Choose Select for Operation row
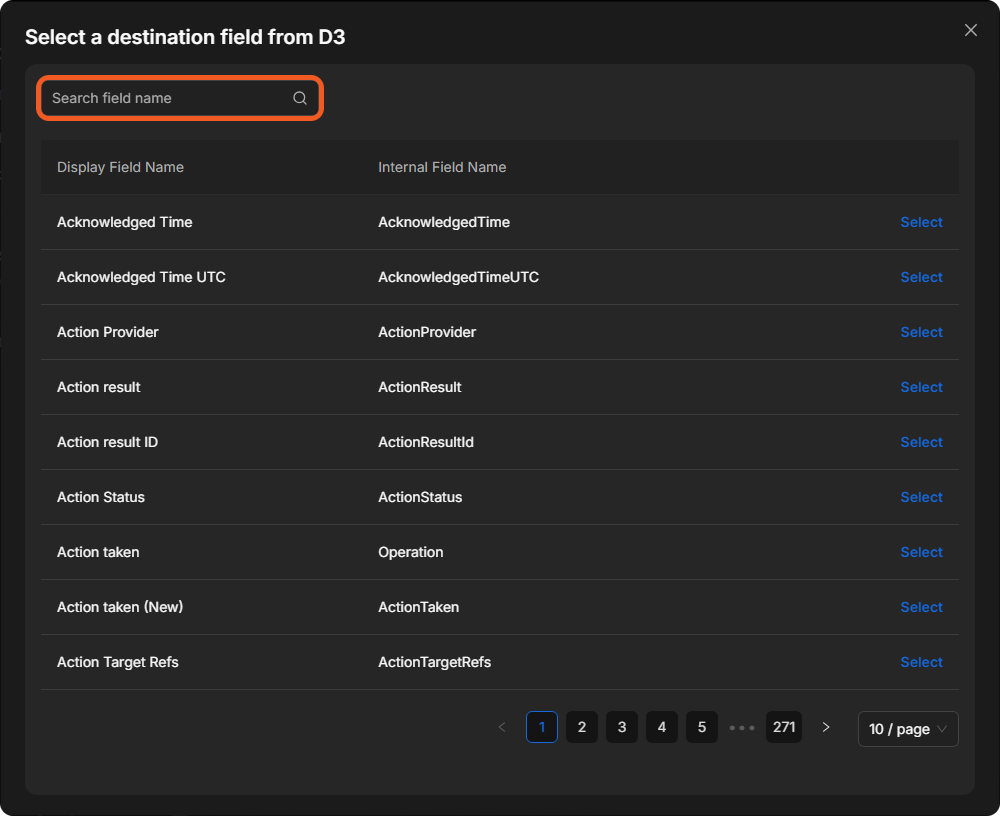 921,552
